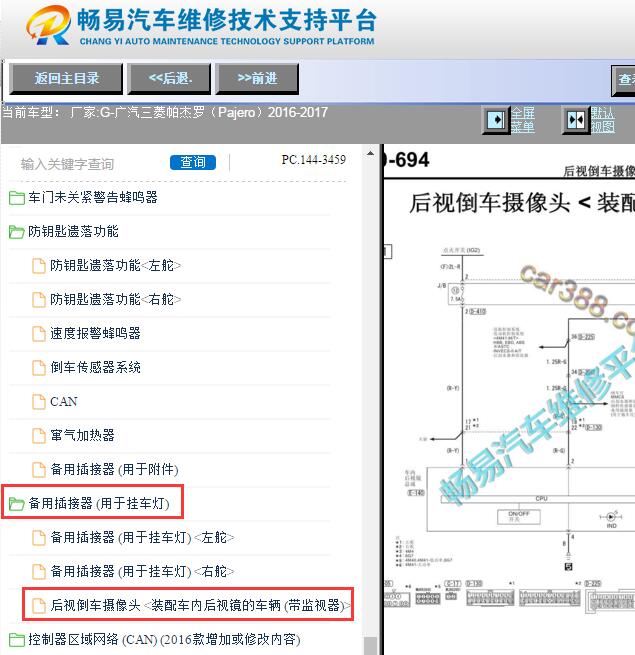The width and height of the screenshot is (635, 655).
Task: Click document icon beside 挂车灯<左舵> entry
Action: pyautogui.click(x=39, y=538)
